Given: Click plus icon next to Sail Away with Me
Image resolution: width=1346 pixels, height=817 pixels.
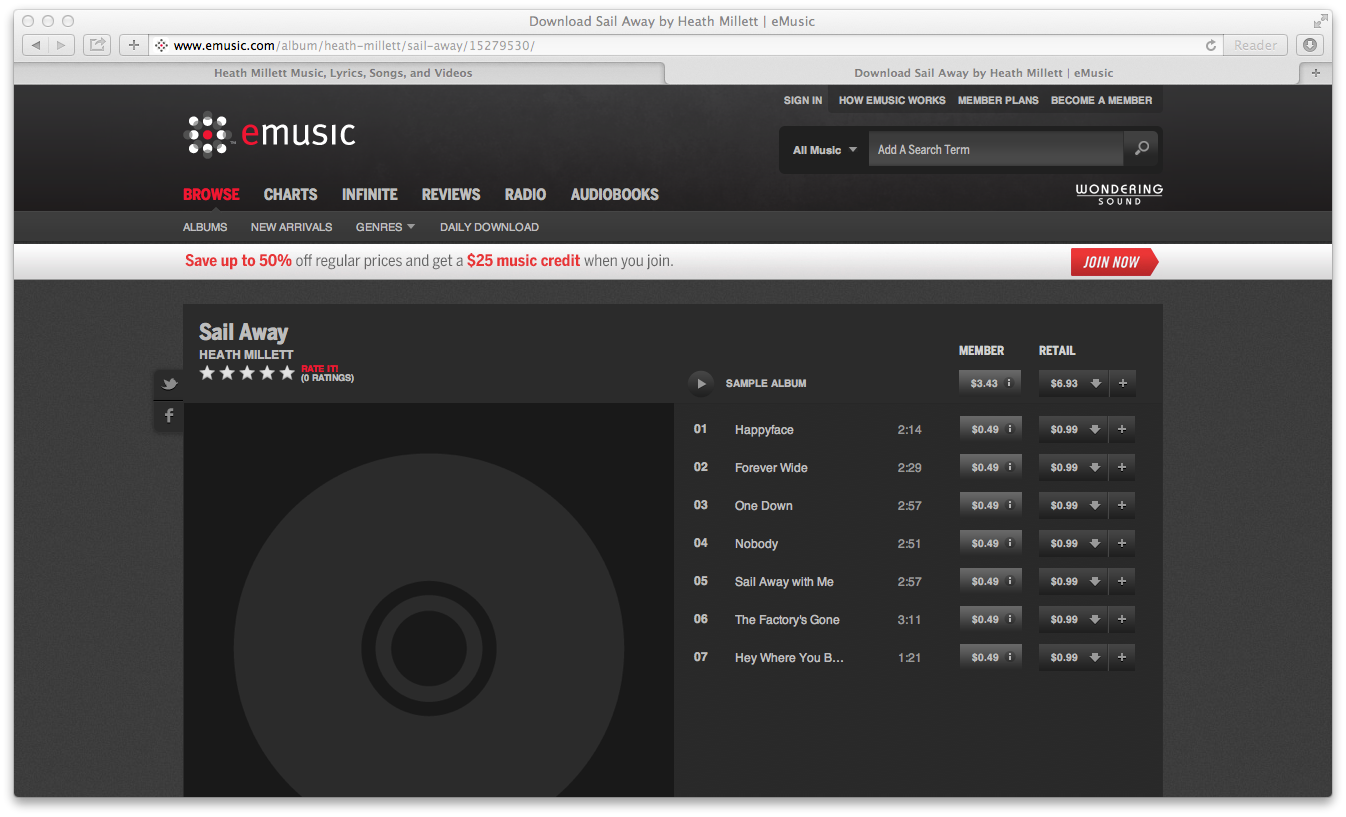Looking at the screenshot, I should 1122,581.
